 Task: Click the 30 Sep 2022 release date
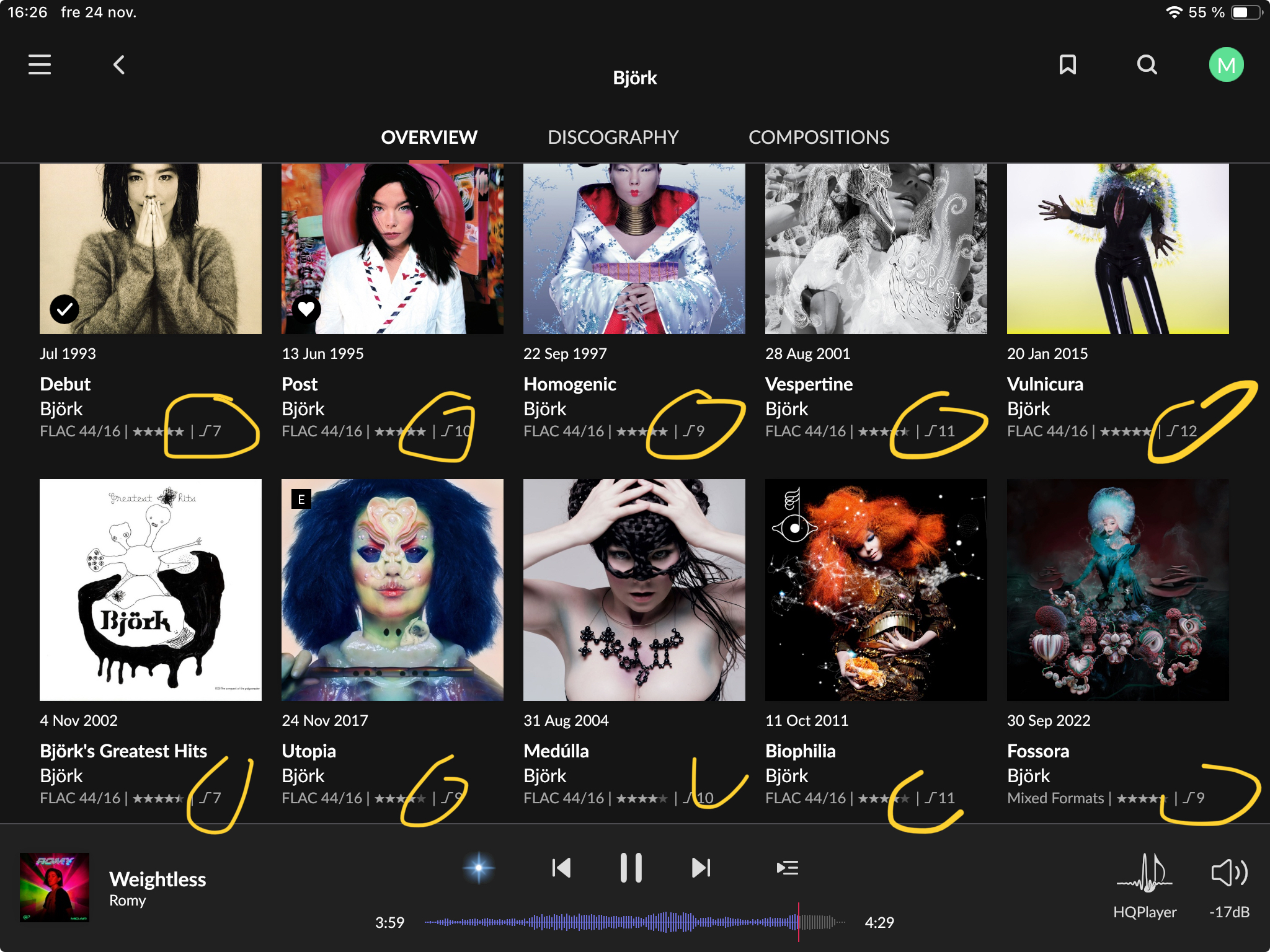[1049, 720]
